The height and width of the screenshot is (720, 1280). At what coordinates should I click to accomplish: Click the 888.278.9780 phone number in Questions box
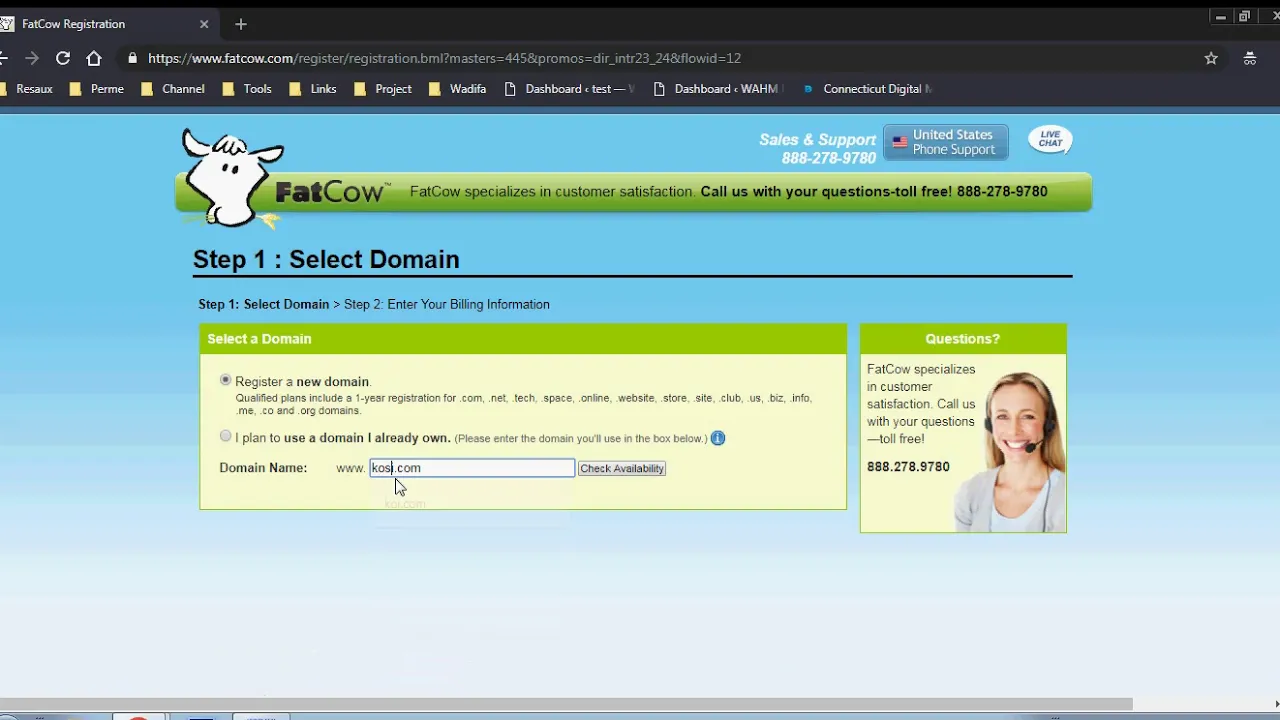click(x=908, y=467)
